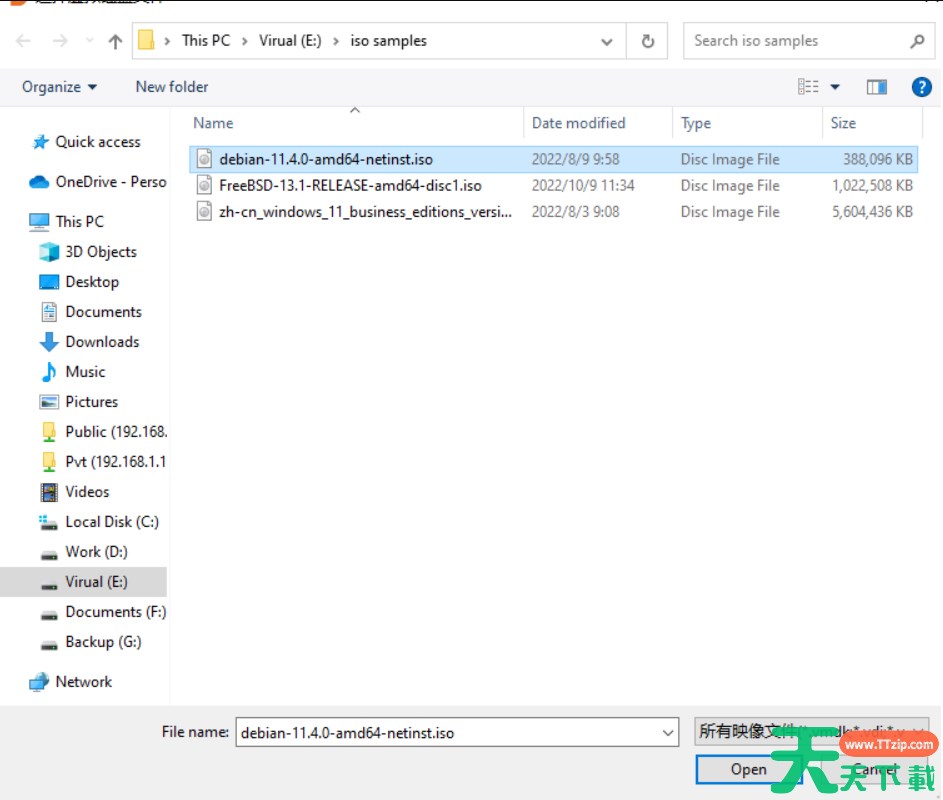Select This PC in navigation tree

tap(79, 221)
